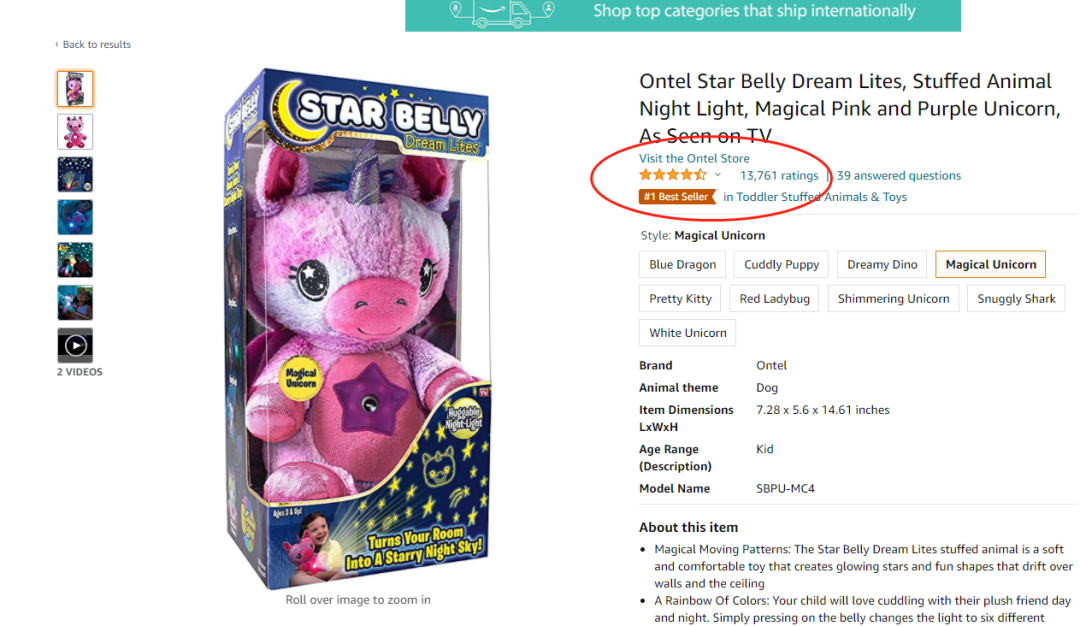Image resolution: width=1080 pixels, height=626 pixels.
Task: Open the 2 videos play thumbnail
Action: (75, 346)
